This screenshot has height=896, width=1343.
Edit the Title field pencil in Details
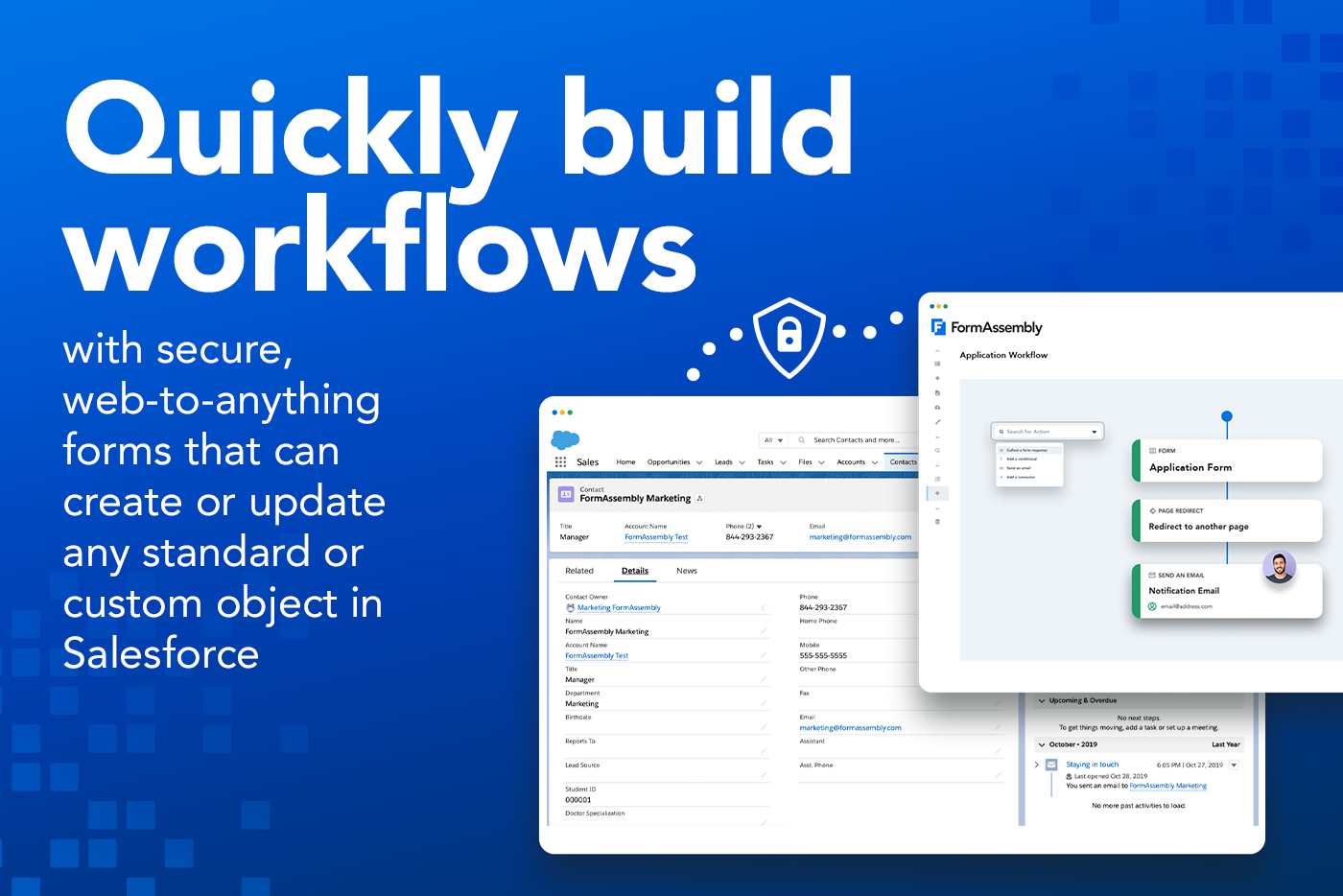pos(764,679)
